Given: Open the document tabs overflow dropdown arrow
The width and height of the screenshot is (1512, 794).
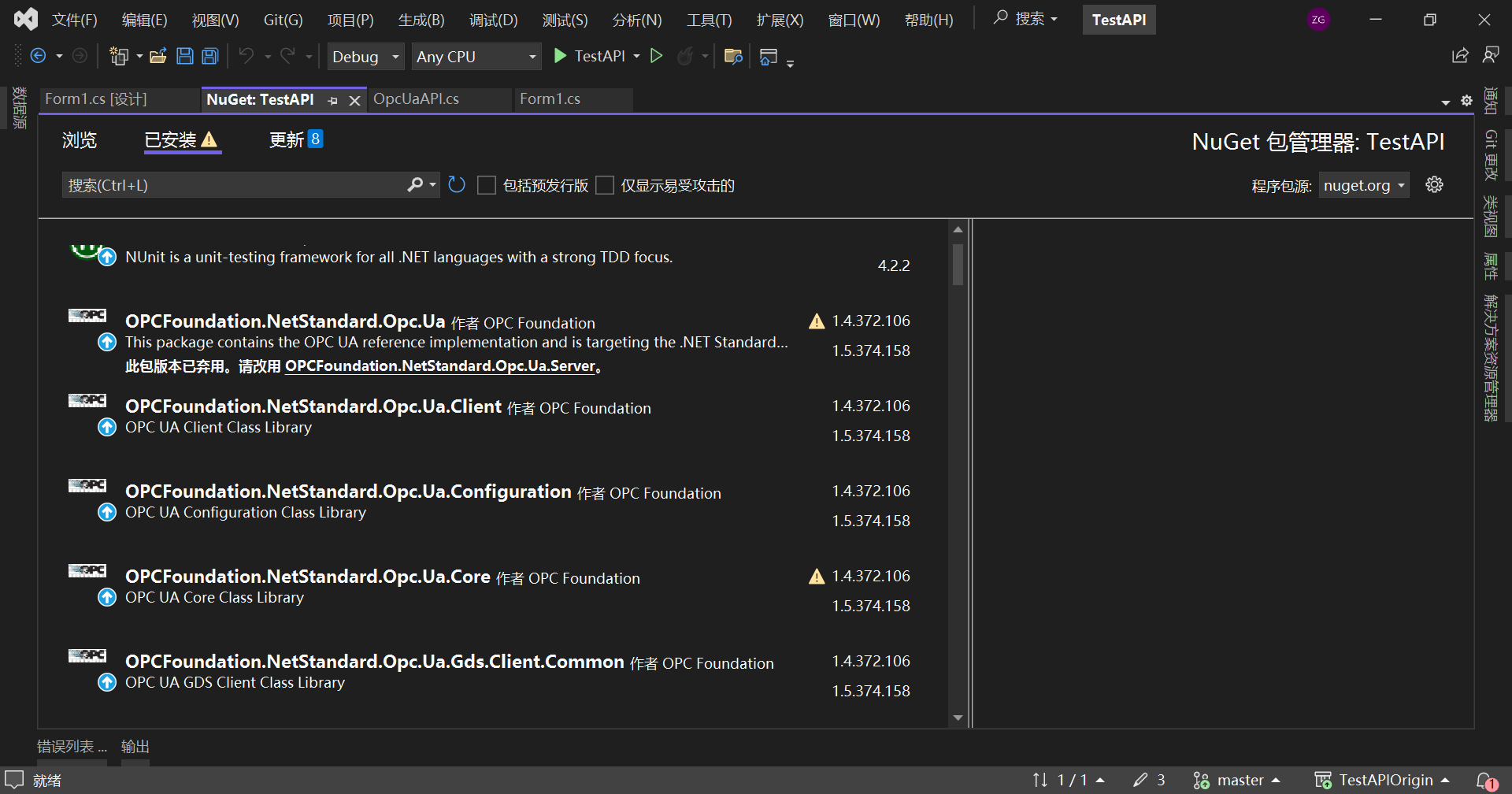Looking at the screenshot, I should pos(1446,102).
